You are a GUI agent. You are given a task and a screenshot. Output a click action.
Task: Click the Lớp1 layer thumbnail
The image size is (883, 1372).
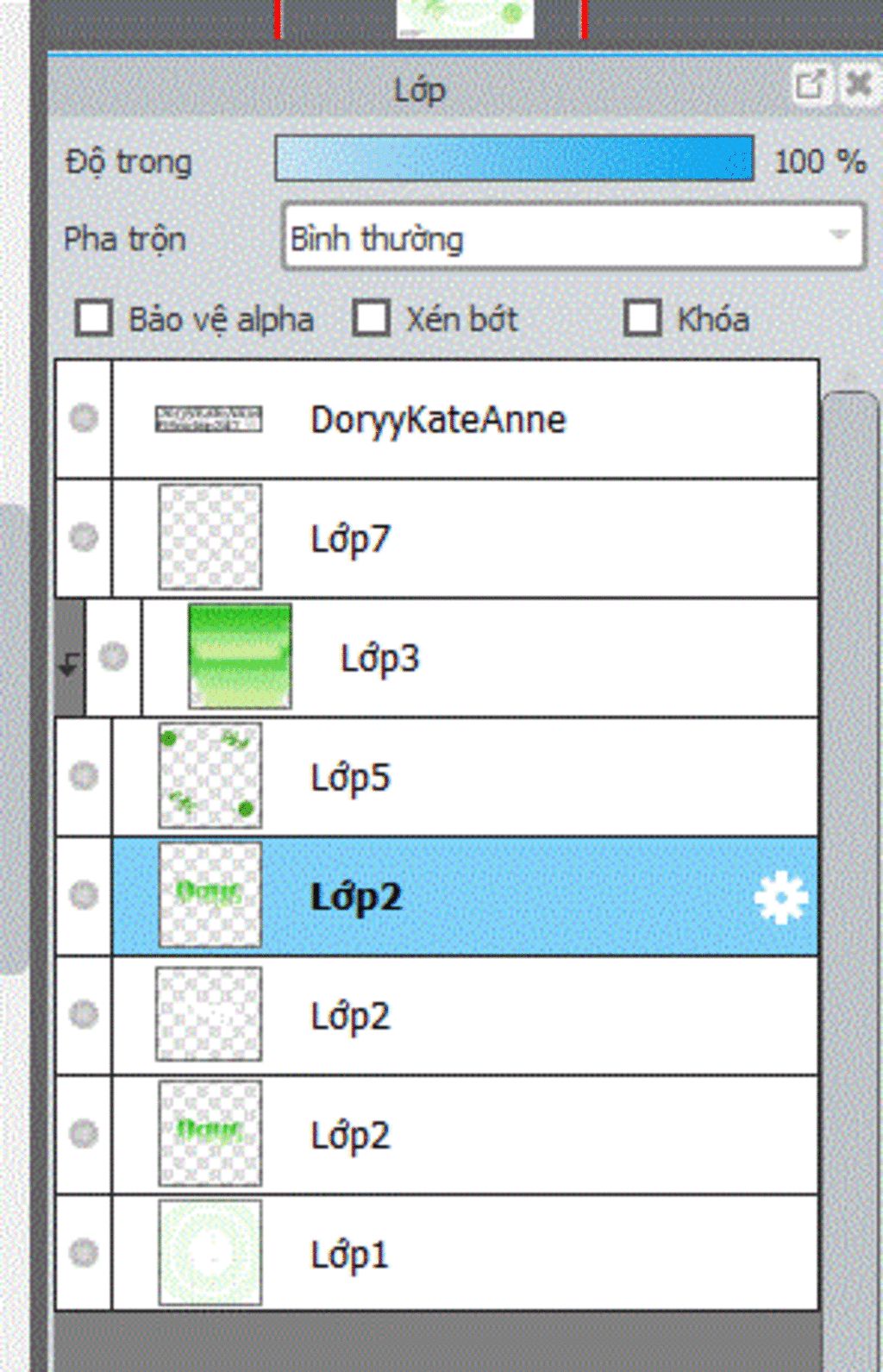210,1252
